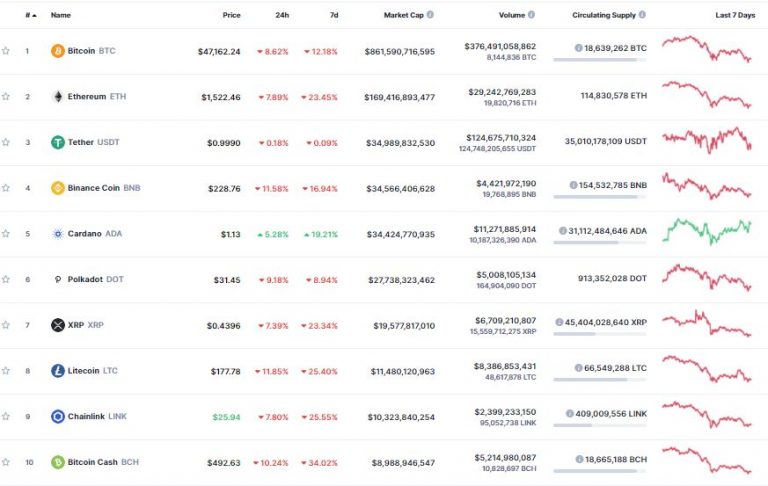Screen dimensions: 768x486
Task: Open Tether 7-day sparkline chart
Action: (x=707, y=140)
